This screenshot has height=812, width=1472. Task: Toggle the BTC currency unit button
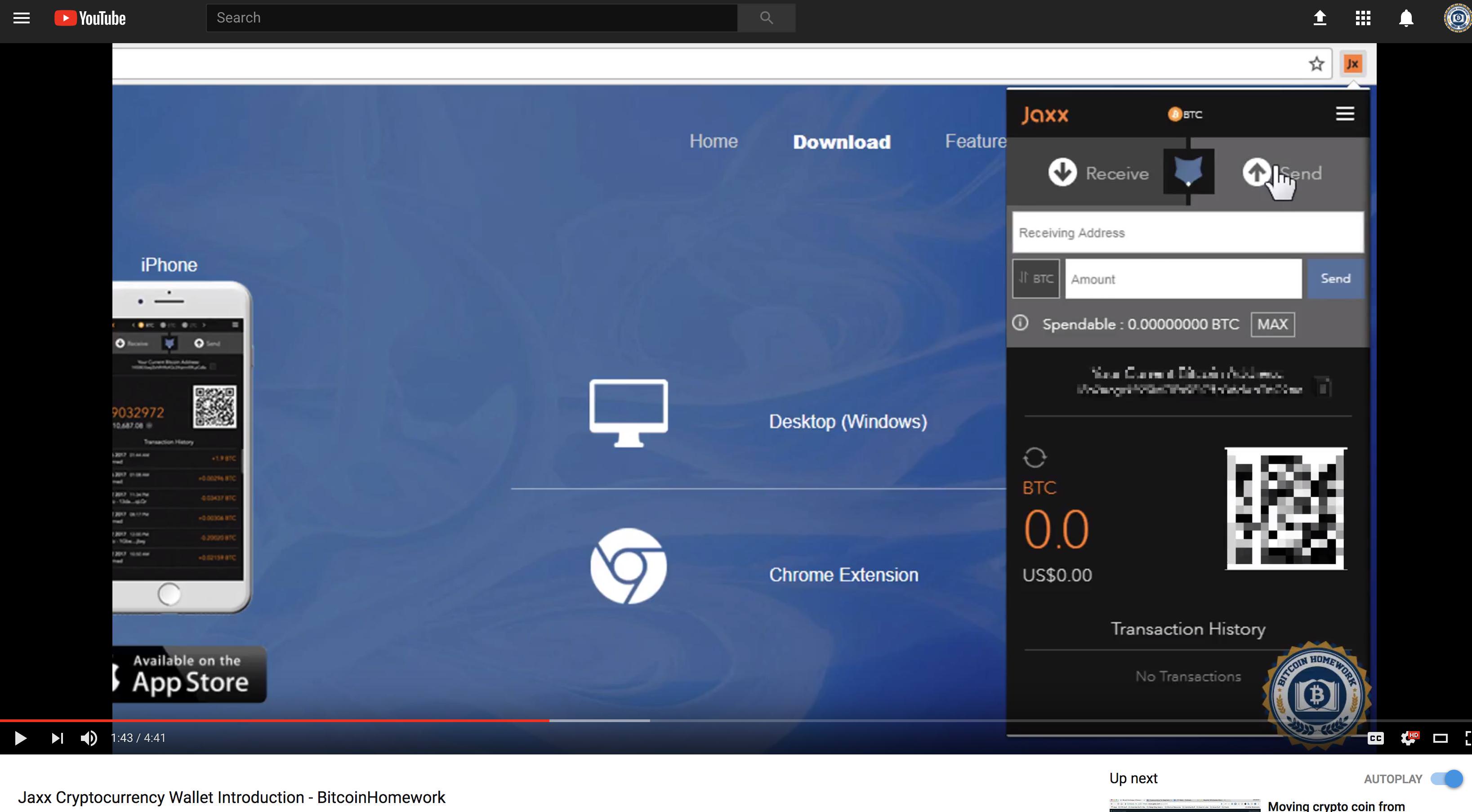click(1036, 278)
